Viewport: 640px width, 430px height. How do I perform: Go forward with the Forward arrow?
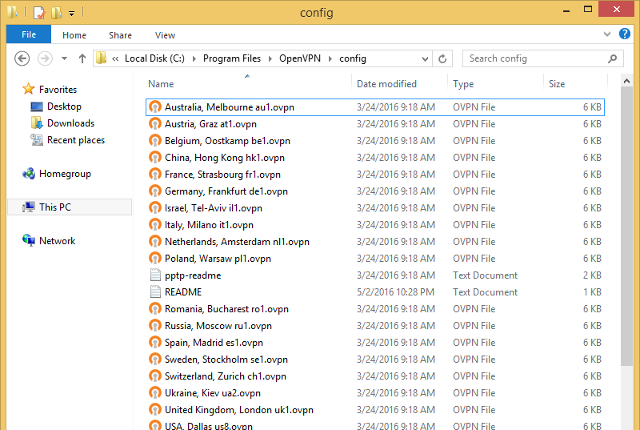point(45,59)
